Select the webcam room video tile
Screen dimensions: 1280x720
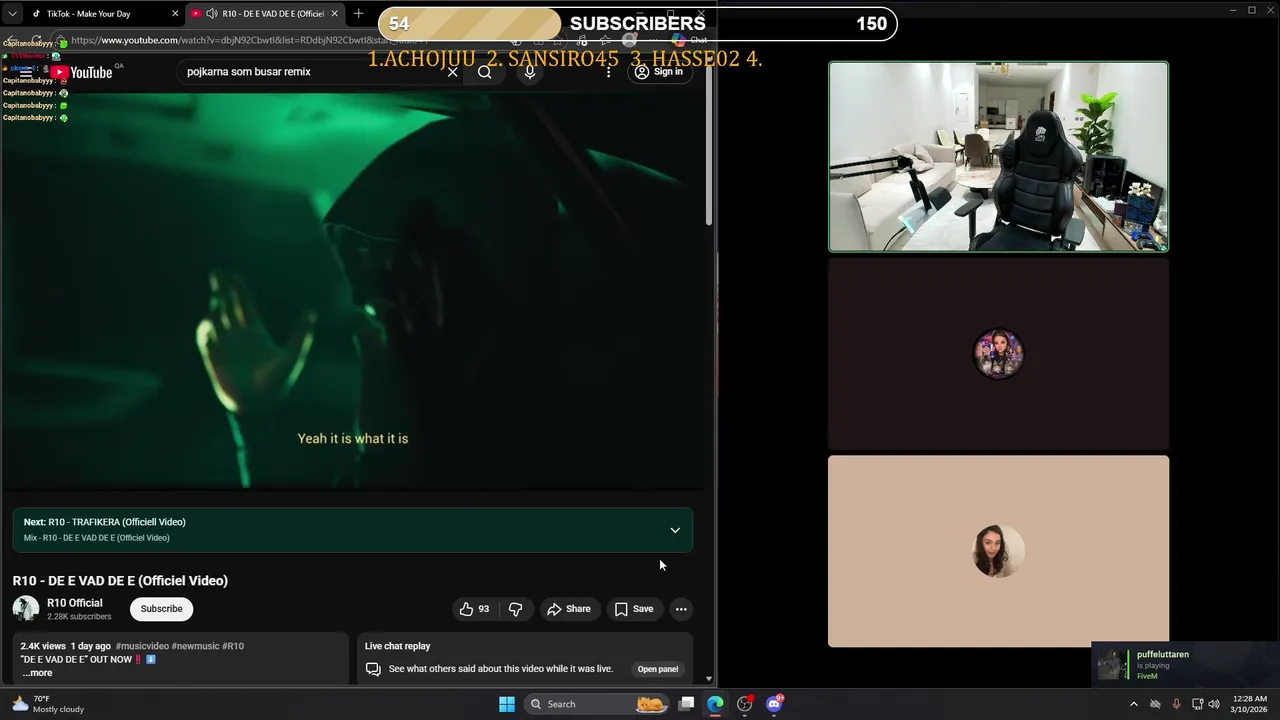(998, 156)
